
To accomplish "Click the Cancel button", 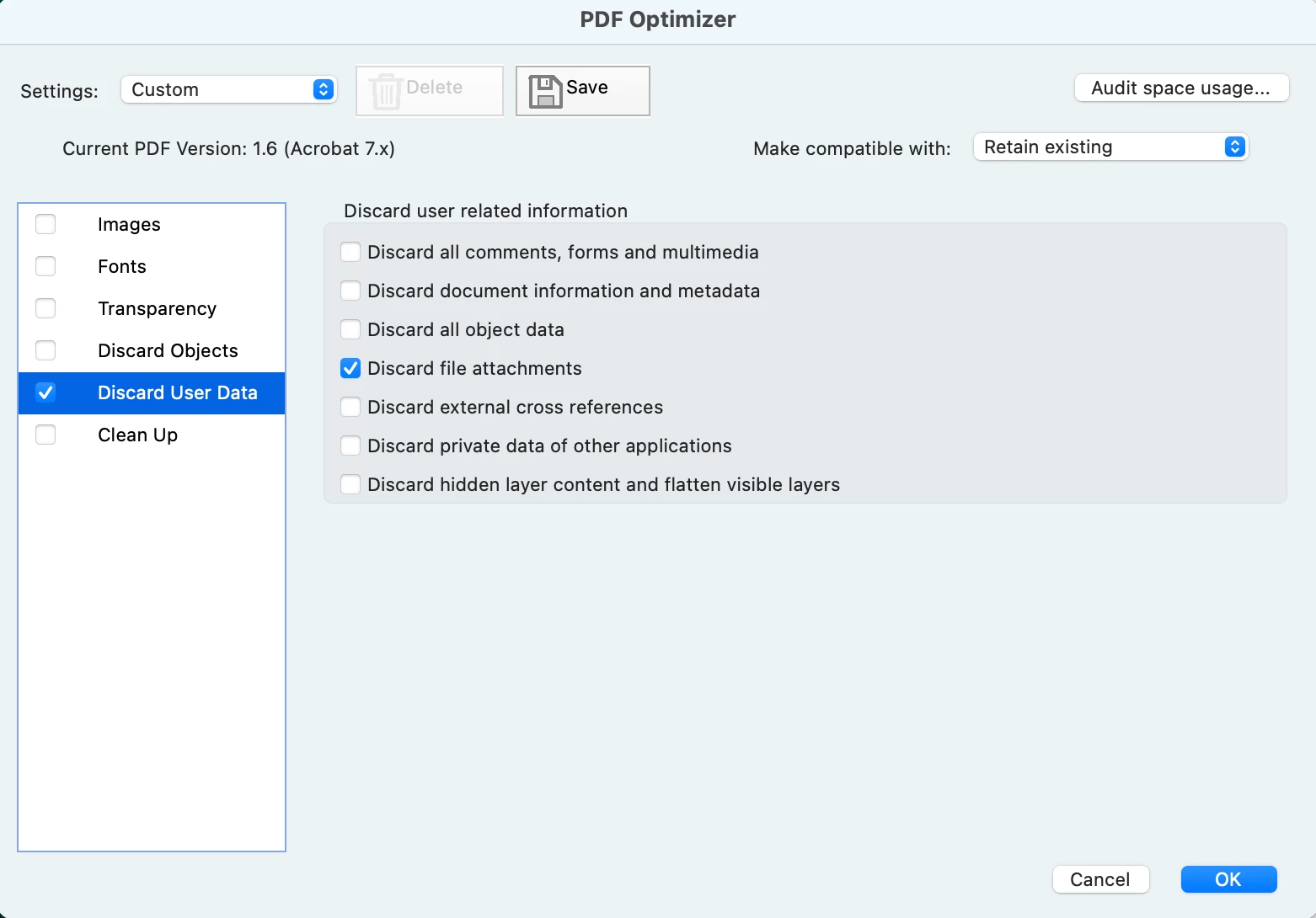I will pos(1100,879).
